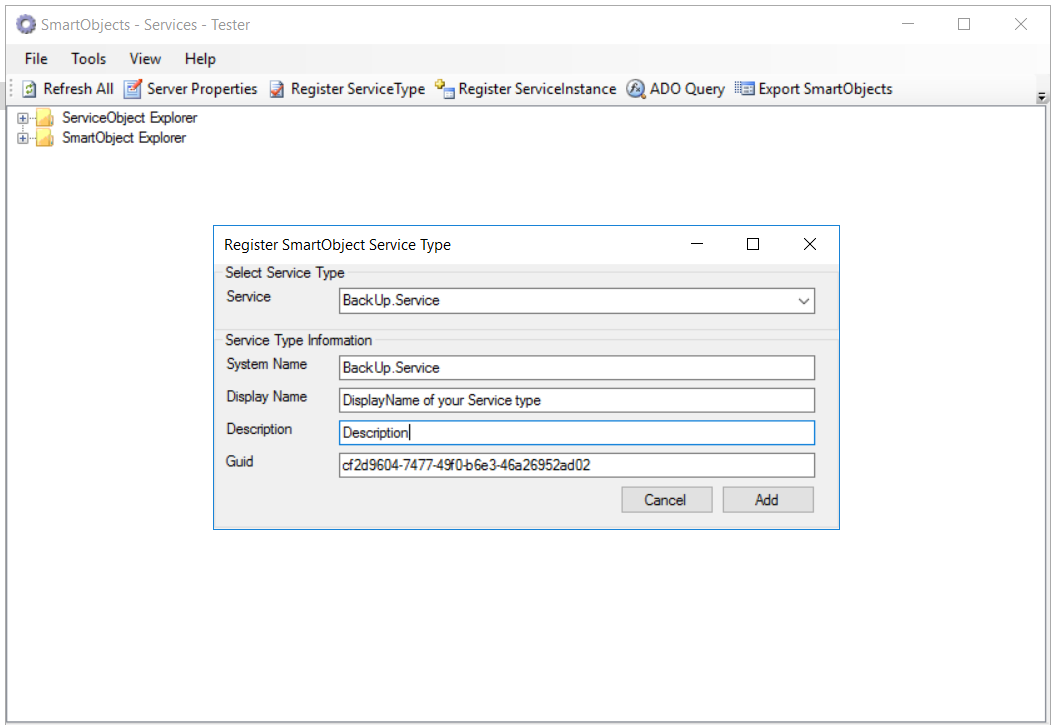Click into the Display Name text field
Viewport: 1052px width, 725px height.
[576, 400]
